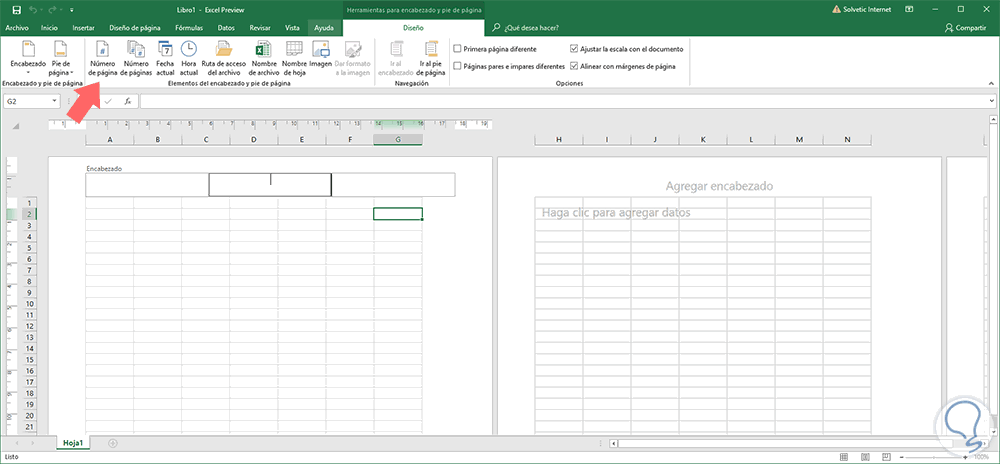
Task: Uncheck Ajustar la escala con el documento
Action: 574,48
